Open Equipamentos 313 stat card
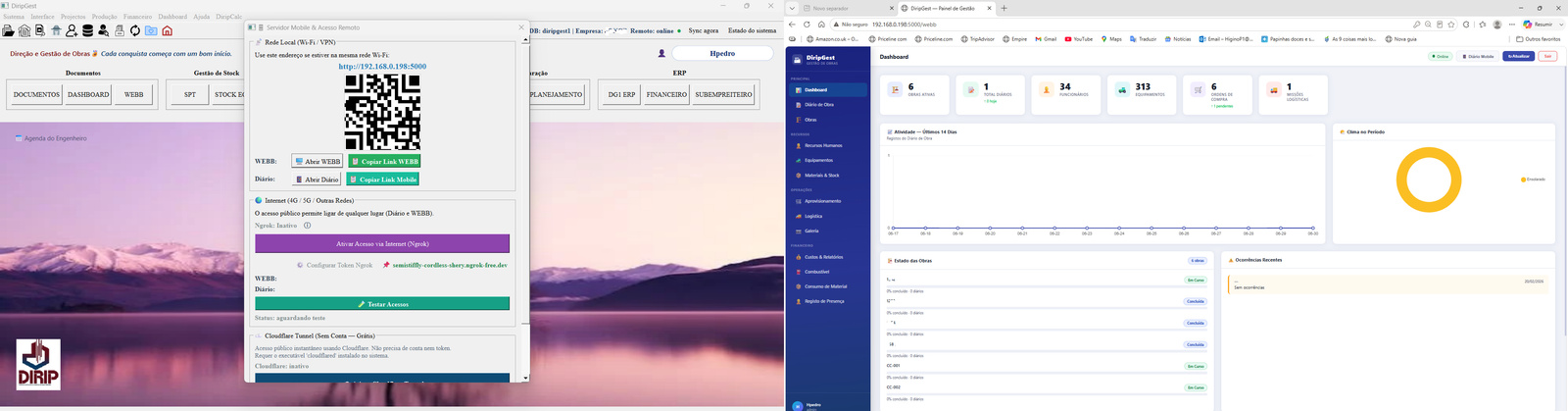 (x=1141, y=95)
